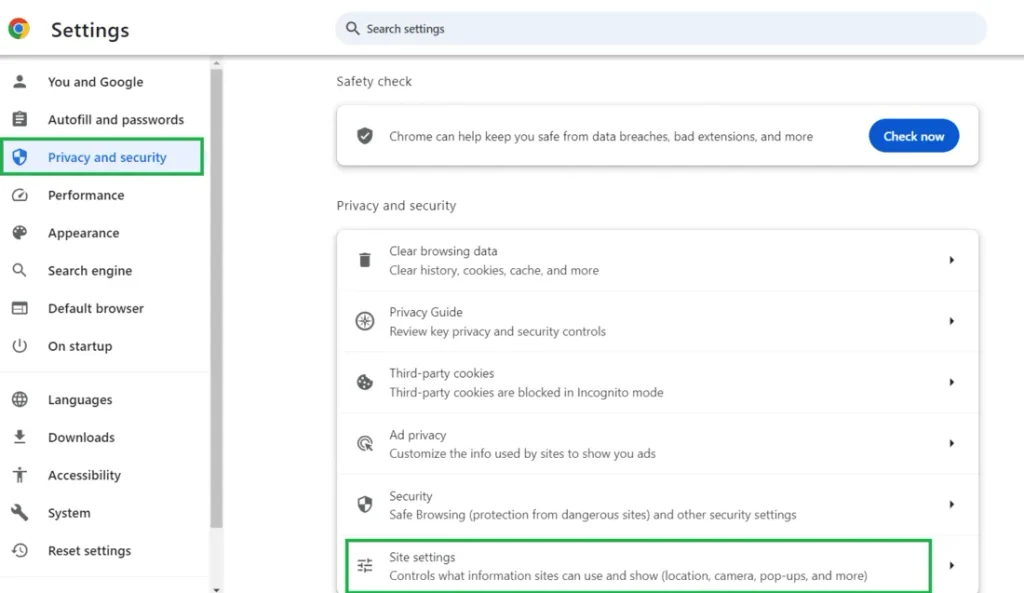This screenshot has height=593, width=1024.
Task: Click the Settings page title
Action: [90, 30]
